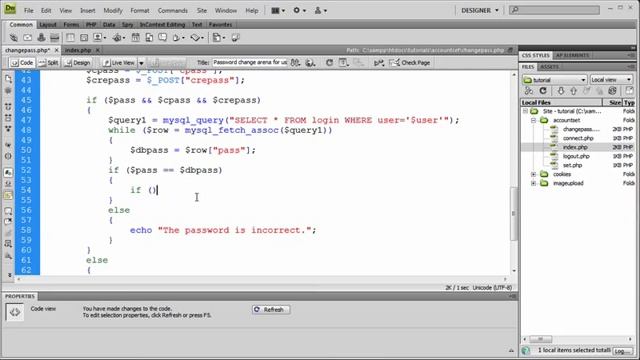Click the Check Browser Compatibility icon

tap(379, 63)
